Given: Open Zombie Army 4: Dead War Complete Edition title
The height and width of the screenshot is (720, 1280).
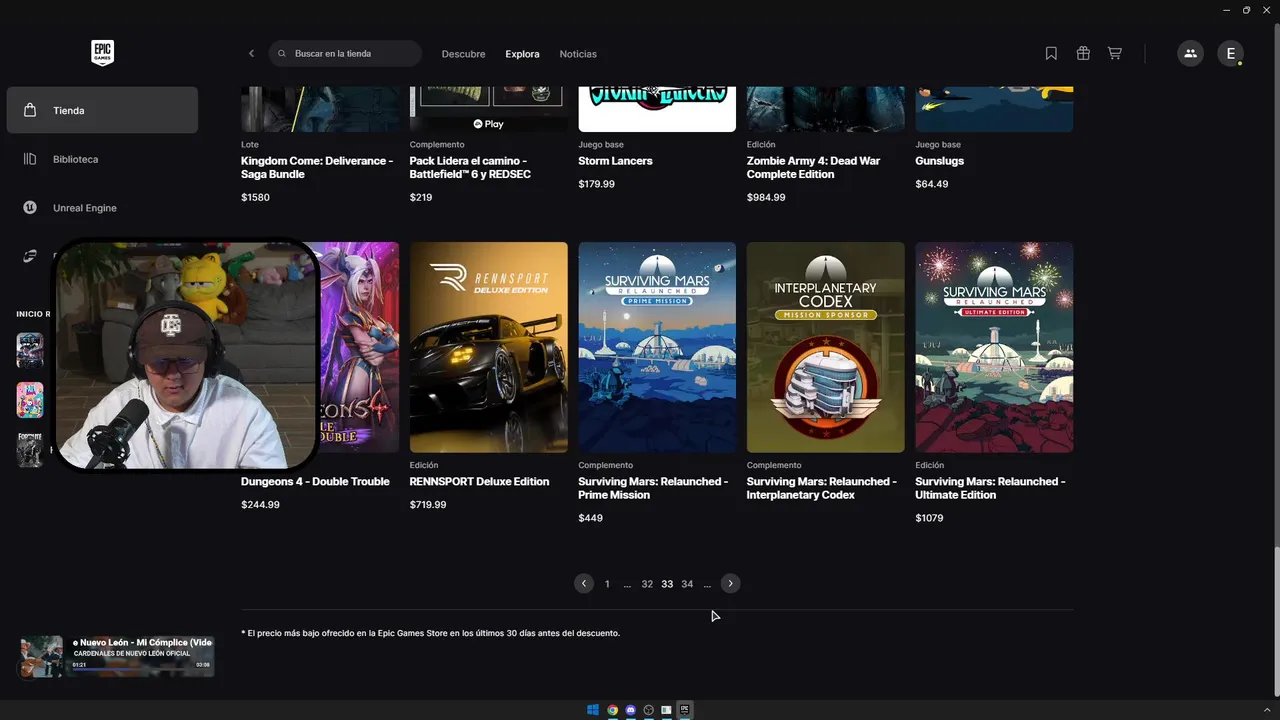Looking at the screenshot, I should pos(813,167).
